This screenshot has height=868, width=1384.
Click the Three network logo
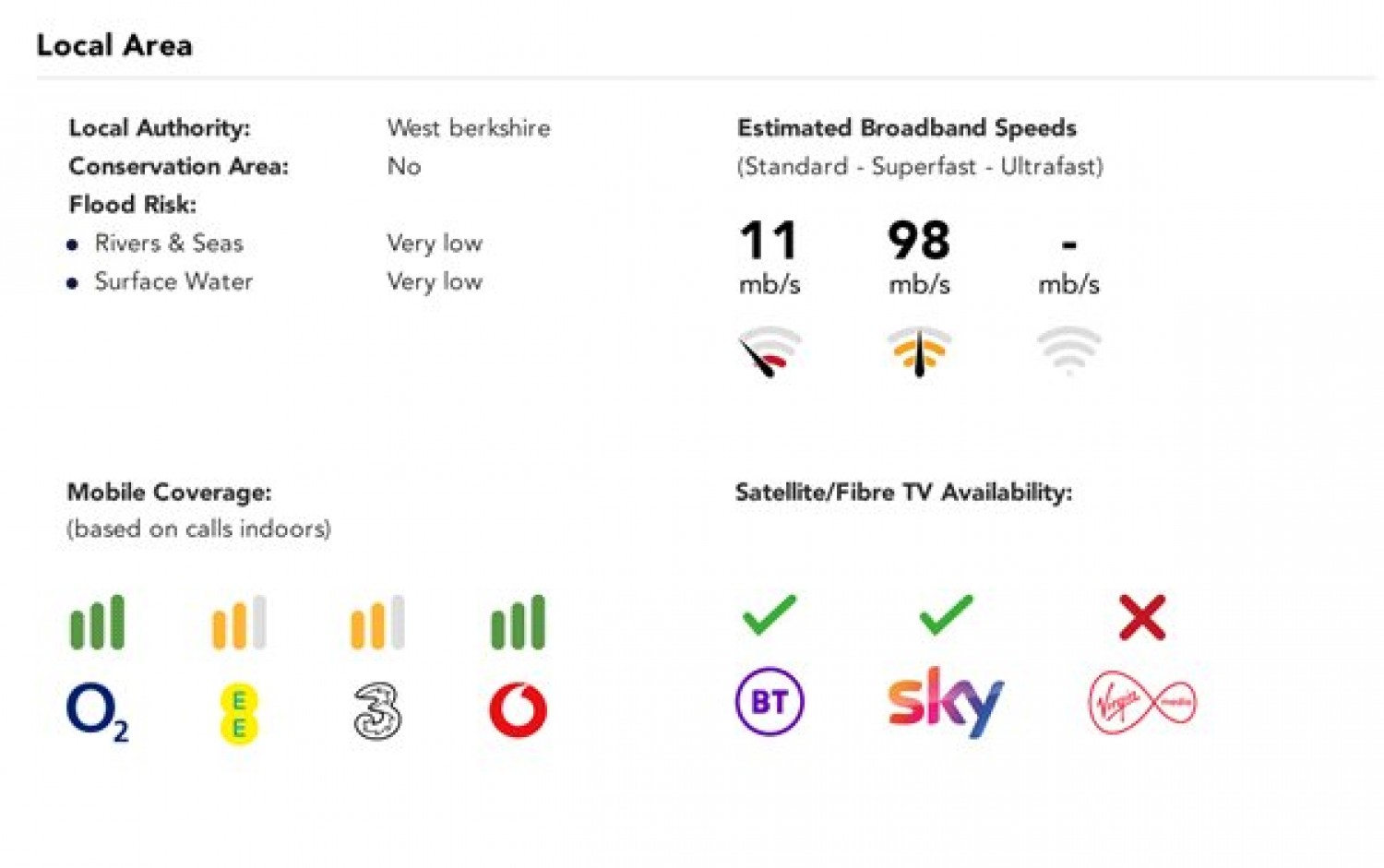tap(377, 711)
